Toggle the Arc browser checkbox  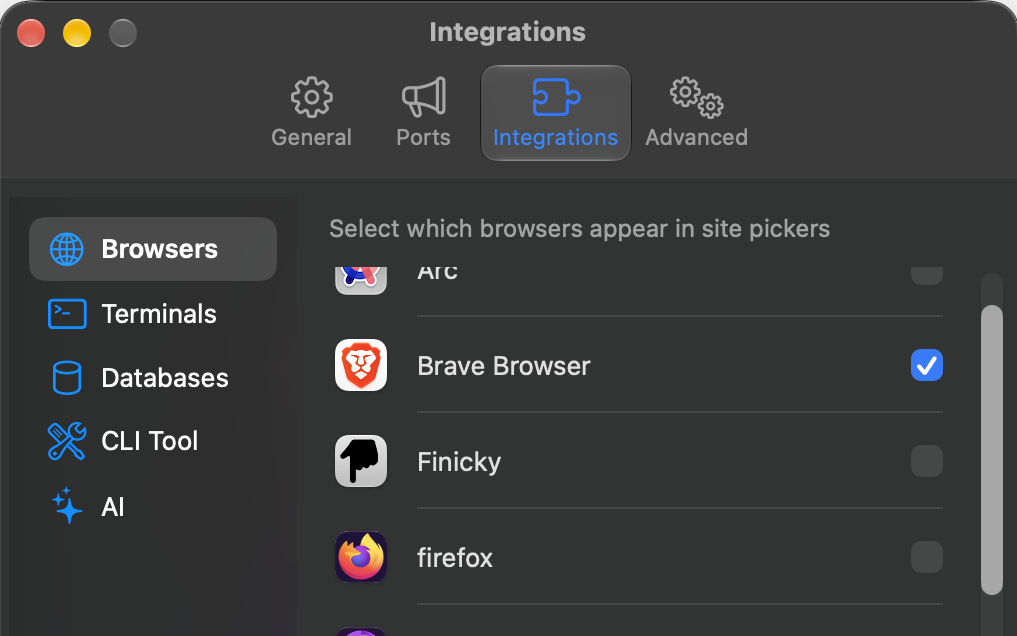926,275
